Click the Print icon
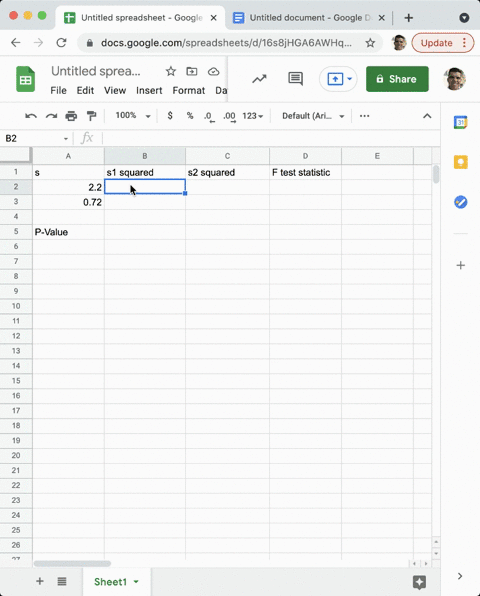Viewport: 480px width, 596px height. tap(71, 116)
